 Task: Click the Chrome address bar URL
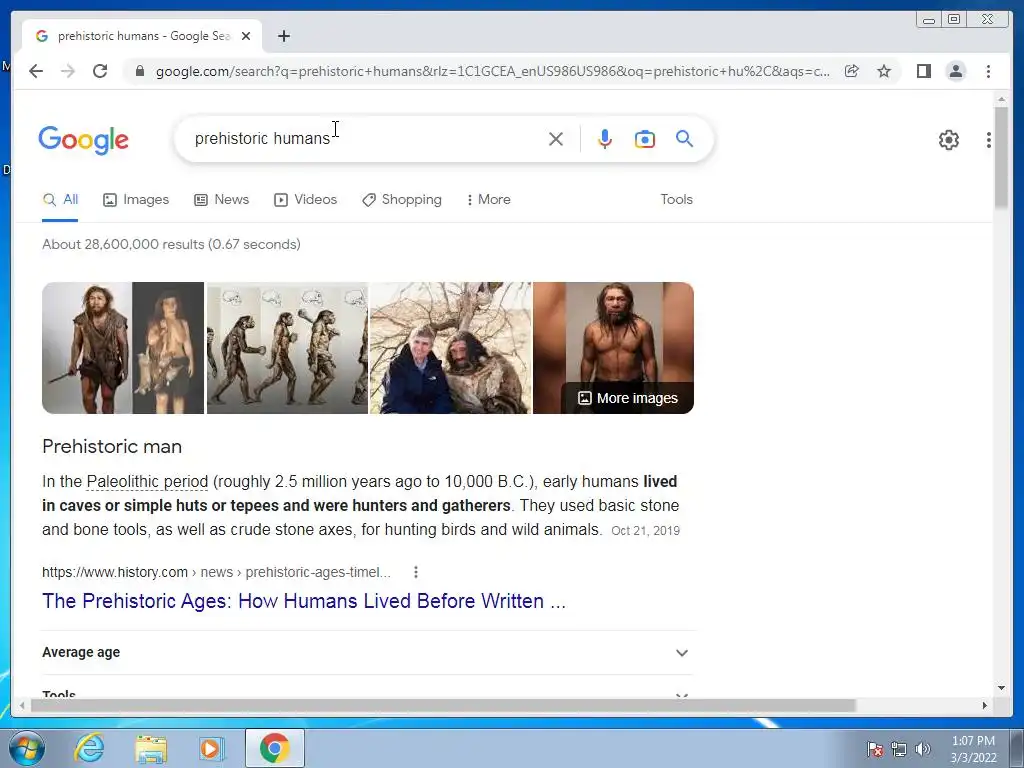pyautogui.click(x=492, y=71)
